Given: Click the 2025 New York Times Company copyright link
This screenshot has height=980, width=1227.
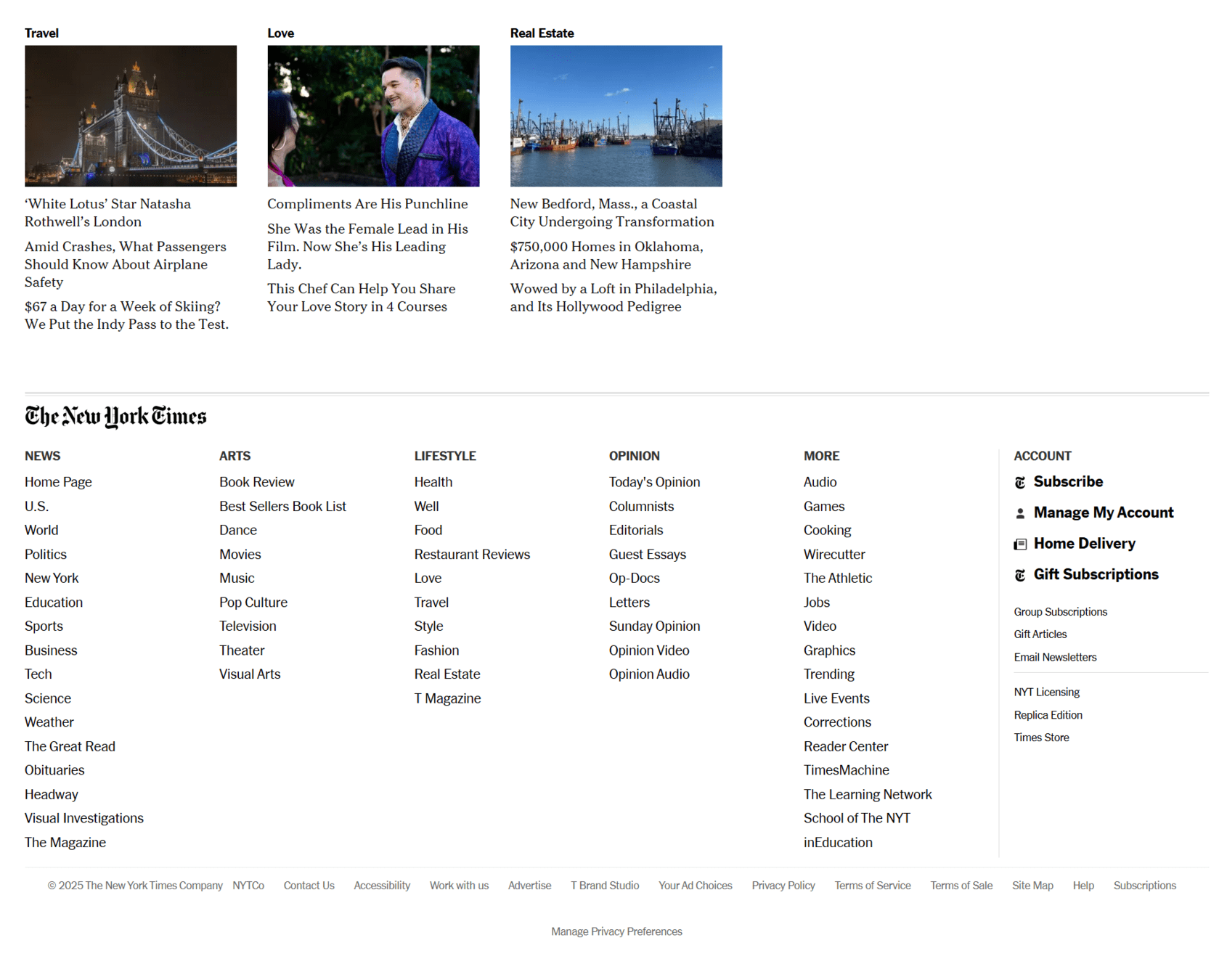Looking at the screenshot, I should [135, 886].
